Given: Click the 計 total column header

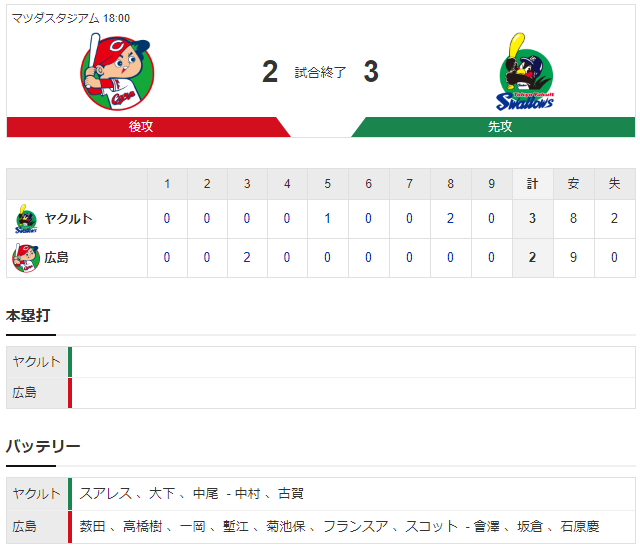Looking at the screenshot, I should point(533,184).
